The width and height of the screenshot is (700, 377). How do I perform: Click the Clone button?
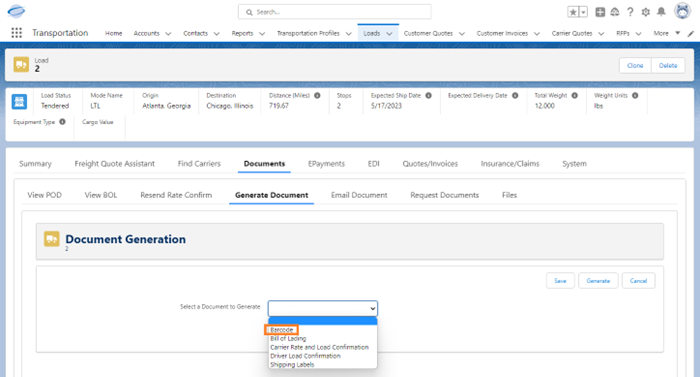[635, 65]
